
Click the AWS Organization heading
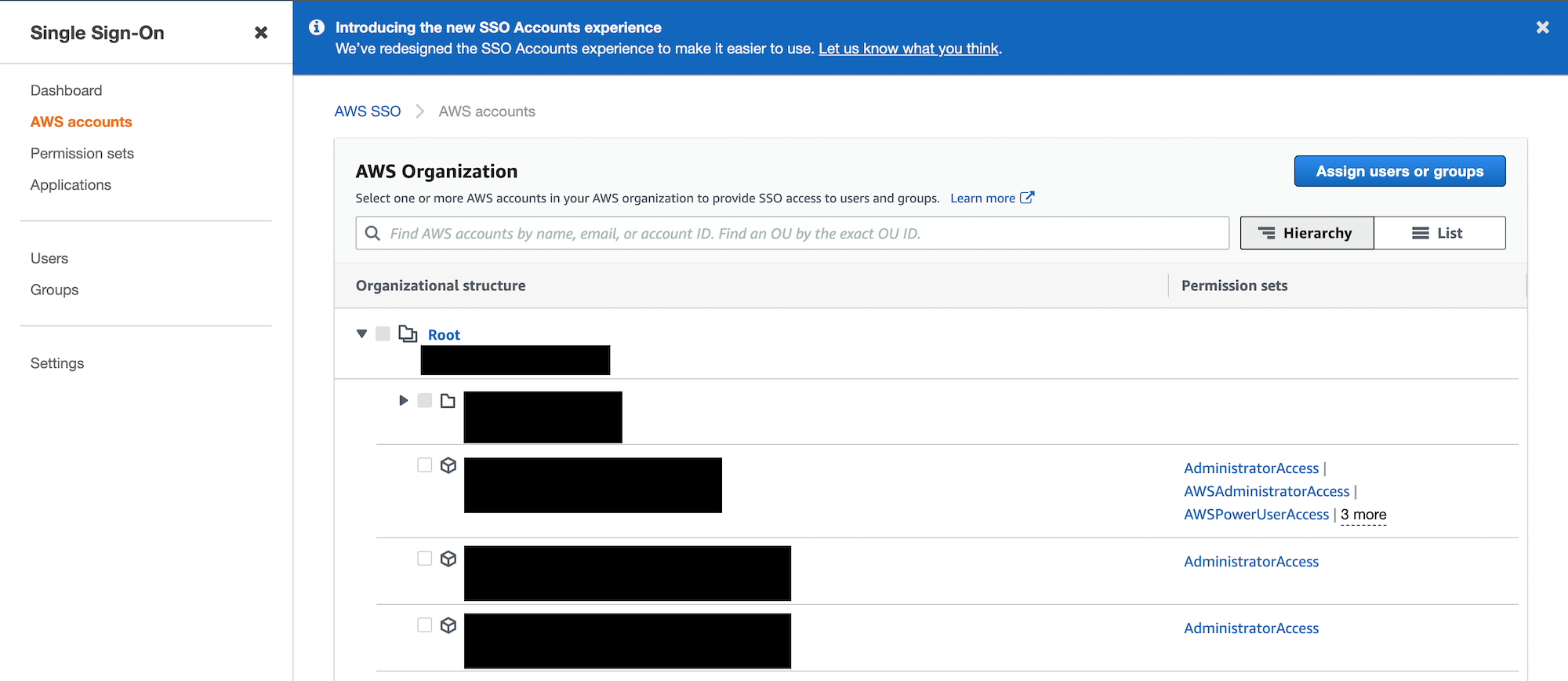tap(437, 171)
